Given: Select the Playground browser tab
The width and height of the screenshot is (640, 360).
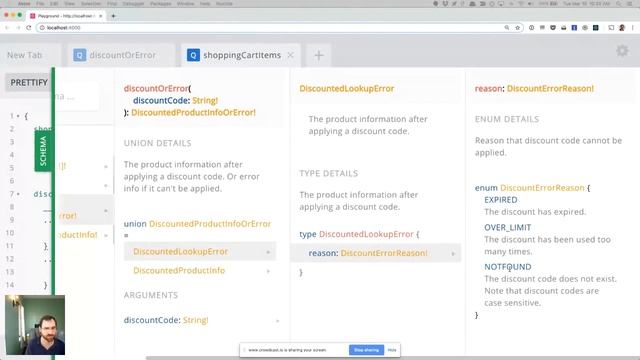Looking at the screenshot, I should [65, 16].
